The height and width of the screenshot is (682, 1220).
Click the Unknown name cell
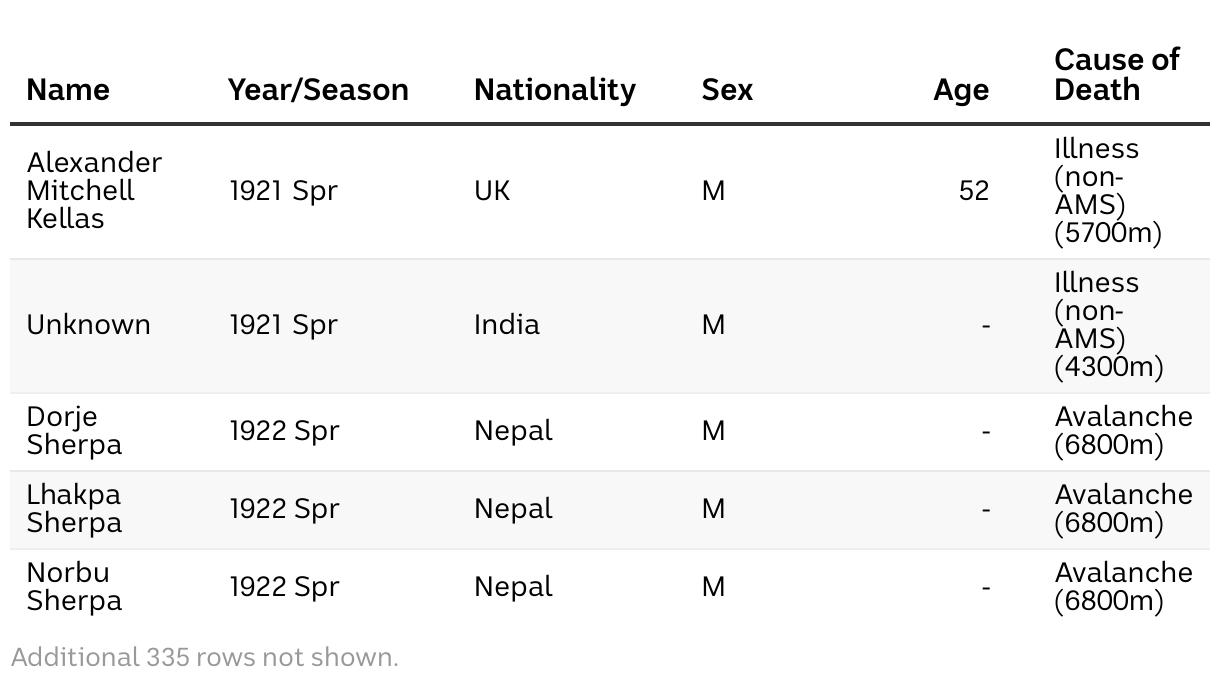click(x=88, y=325)
